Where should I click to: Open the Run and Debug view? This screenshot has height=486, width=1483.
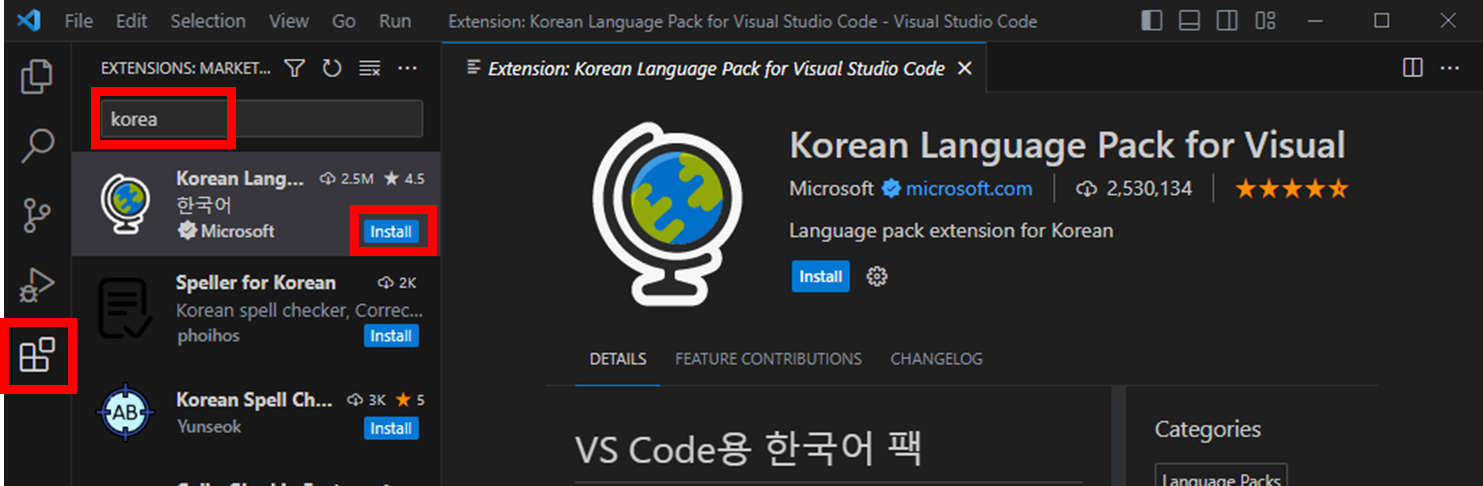[37, 285]
